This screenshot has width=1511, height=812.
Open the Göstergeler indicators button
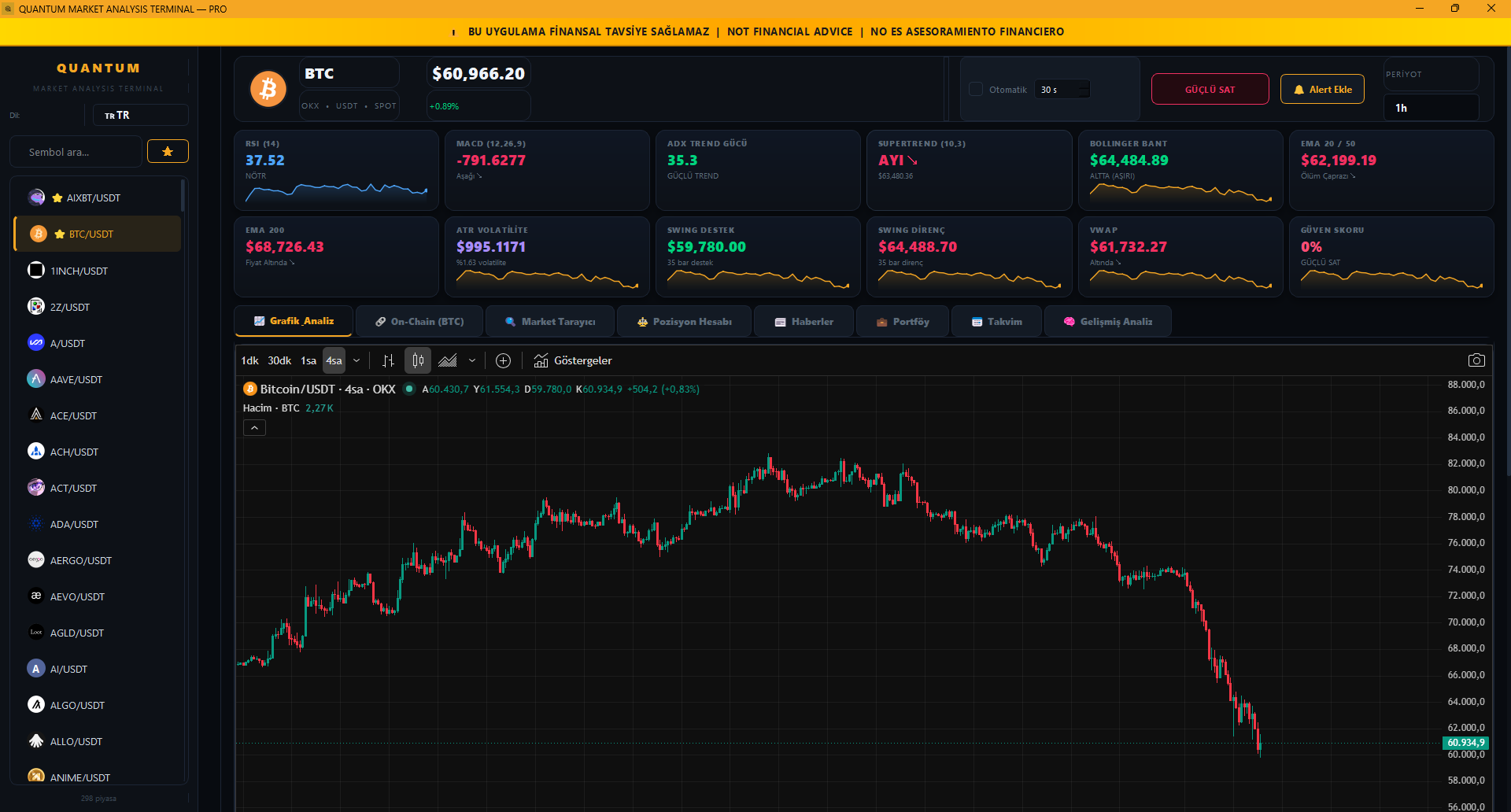coord(573,360)
